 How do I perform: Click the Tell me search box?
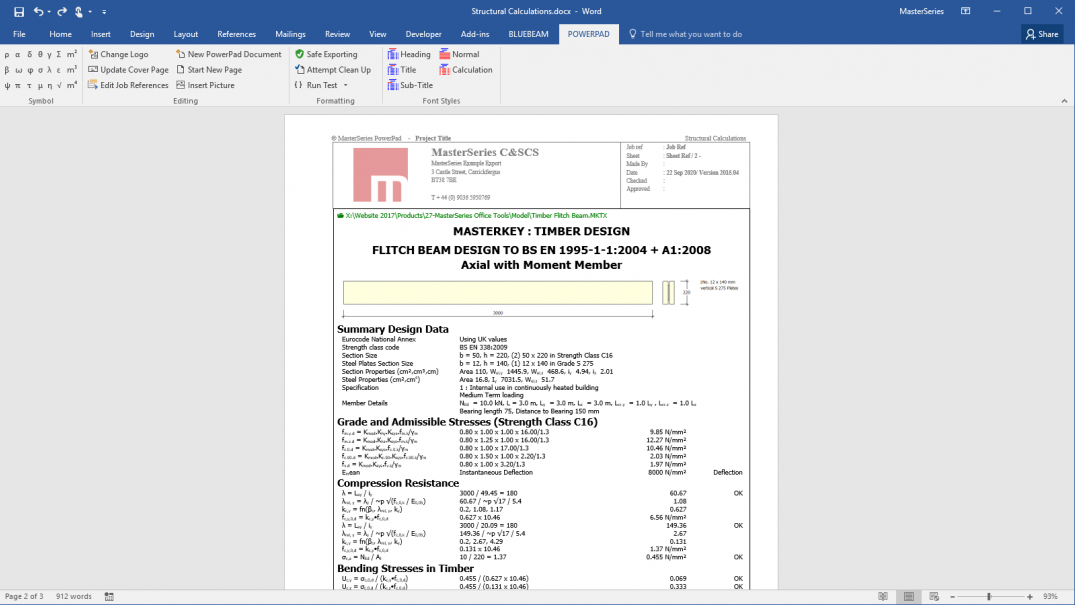686,34
